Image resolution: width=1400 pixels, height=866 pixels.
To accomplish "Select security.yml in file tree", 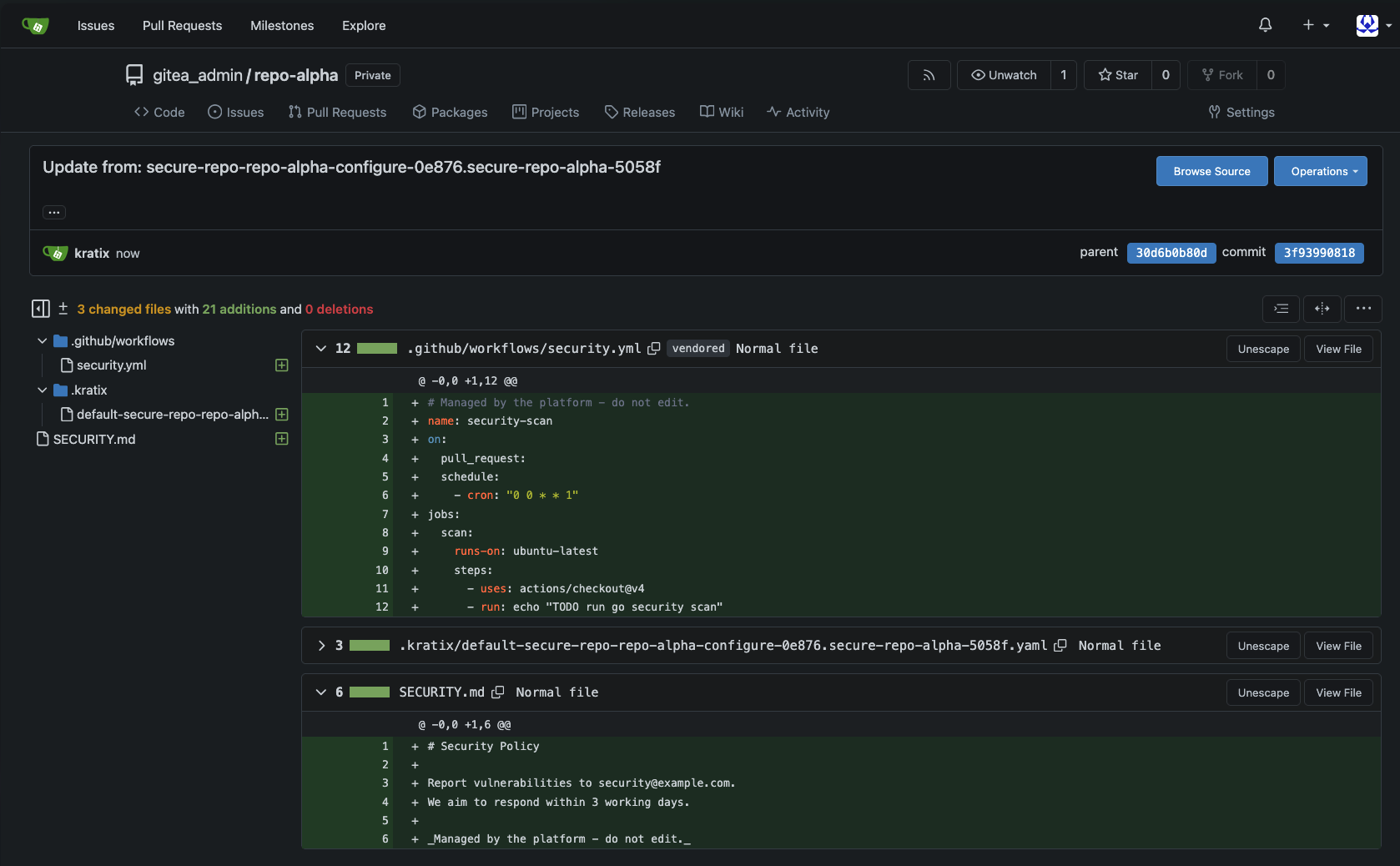I will 112,365.
